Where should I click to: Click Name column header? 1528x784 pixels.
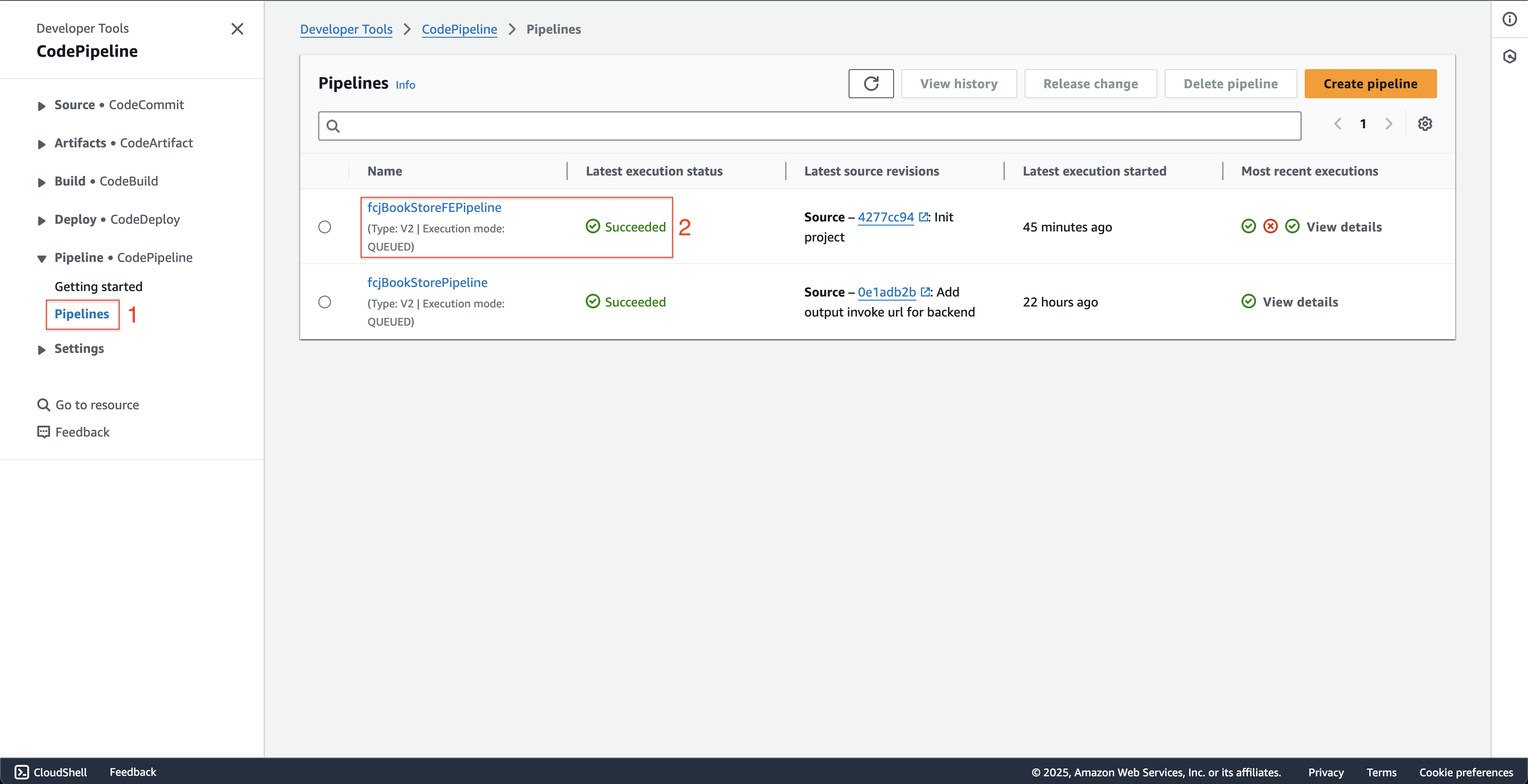(384, 171)
